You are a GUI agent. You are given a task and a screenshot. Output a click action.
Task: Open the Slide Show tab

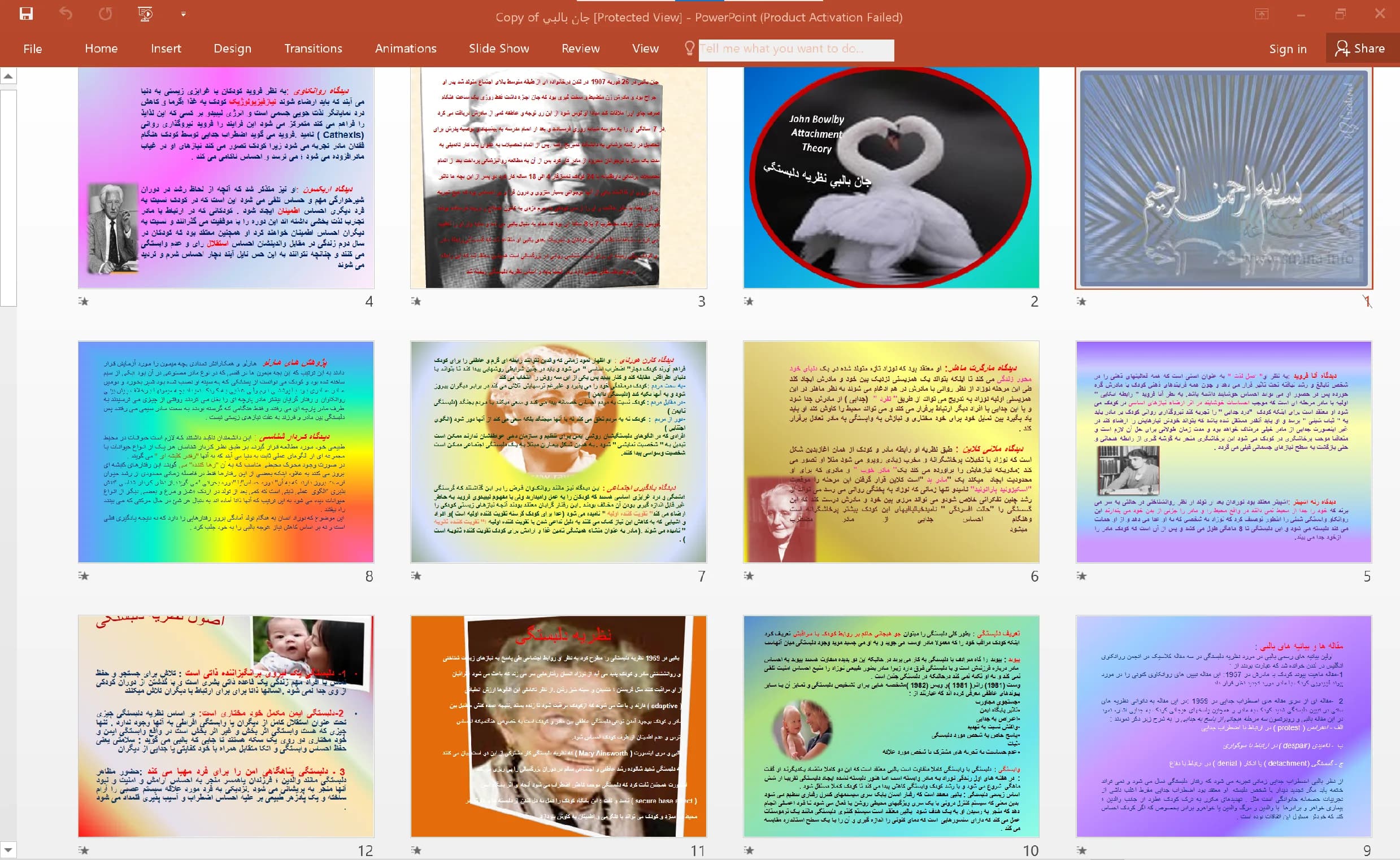(499, 49)
